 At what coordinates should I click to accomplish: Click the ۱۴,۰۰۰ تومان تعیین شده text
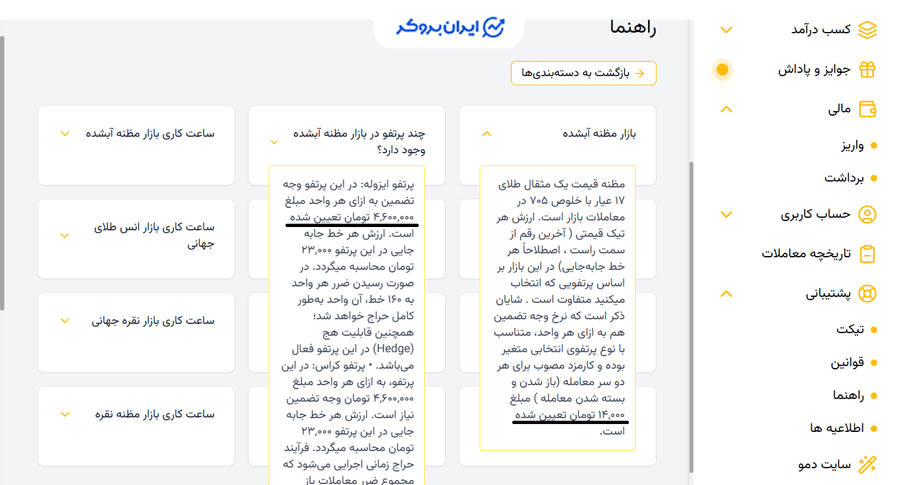tap(569, 414)
